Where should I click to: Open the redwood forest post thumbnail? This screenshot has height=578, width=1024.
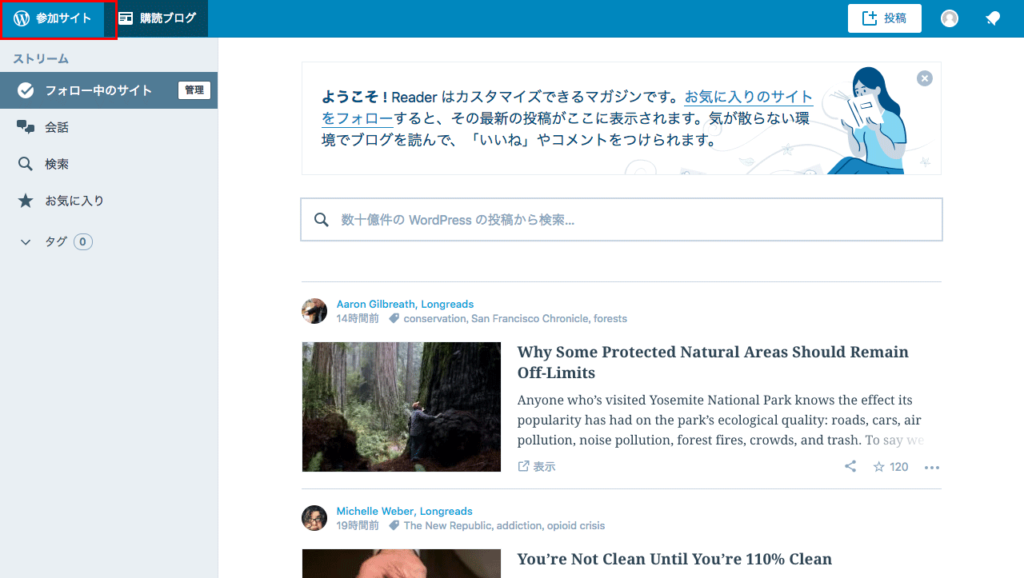click(401, 407)
